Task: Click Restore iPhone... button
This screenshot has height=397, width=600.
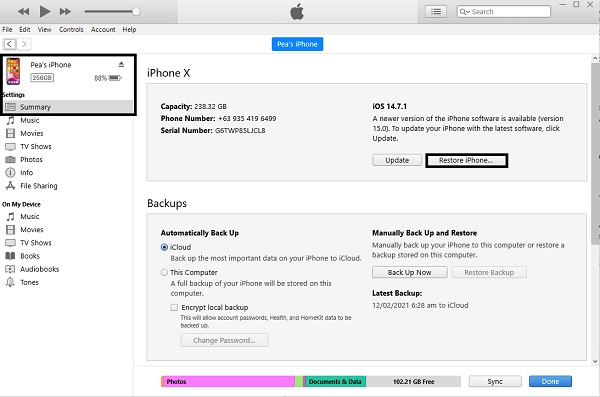Action: pos(466,160)
